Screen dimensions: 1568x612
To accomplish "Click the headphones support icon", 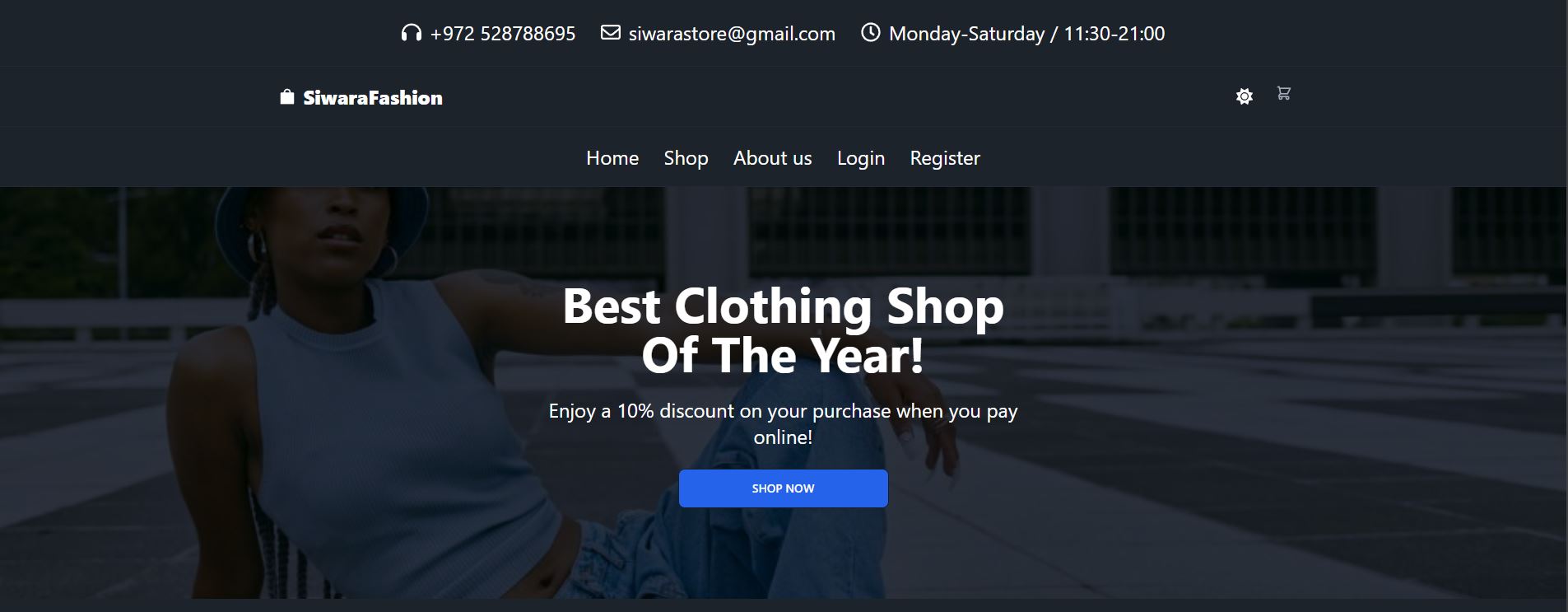I will (411, 33).
